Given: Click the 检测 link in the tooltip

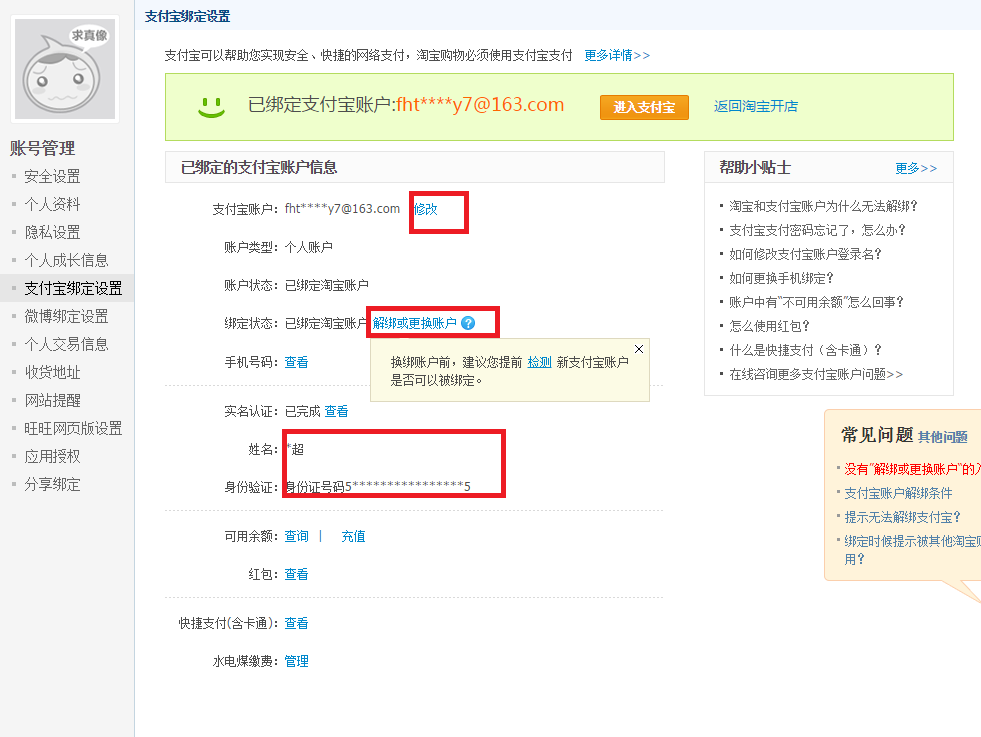Looking at the screenshot, I should [539, 362].
